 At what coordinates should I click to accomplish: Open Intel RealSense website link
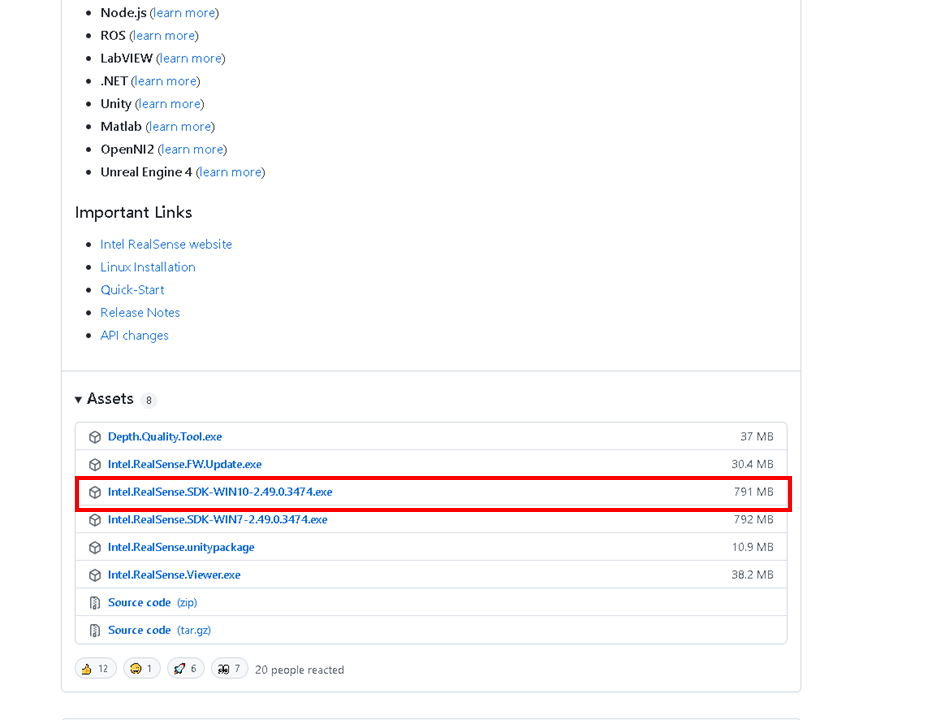pyautogui.click(x=166, y=244)
